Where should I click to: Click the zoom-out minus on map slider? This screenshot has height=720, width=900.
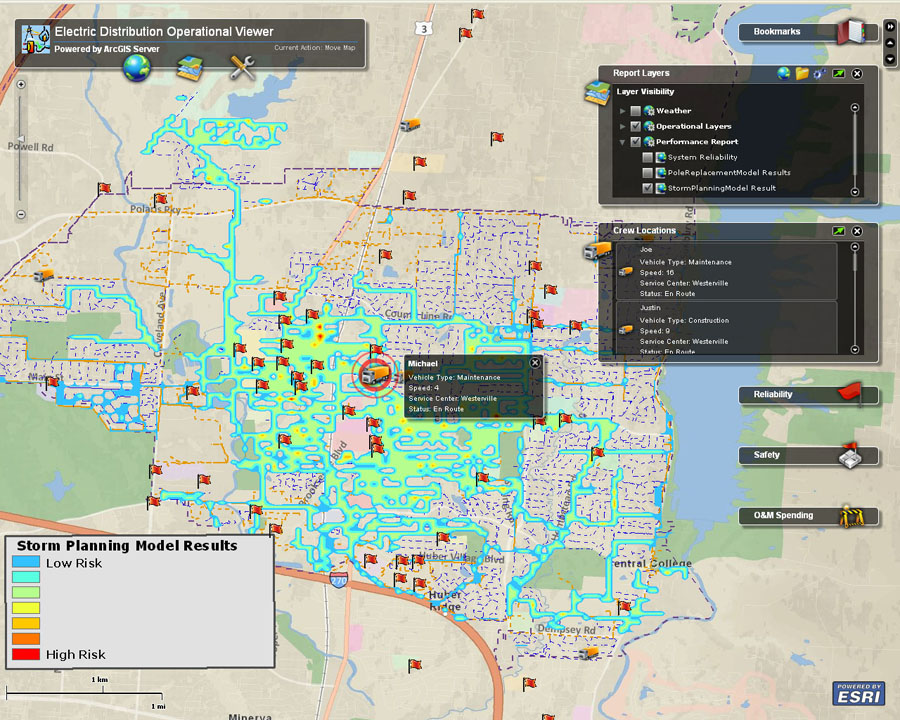coord(21,215)
